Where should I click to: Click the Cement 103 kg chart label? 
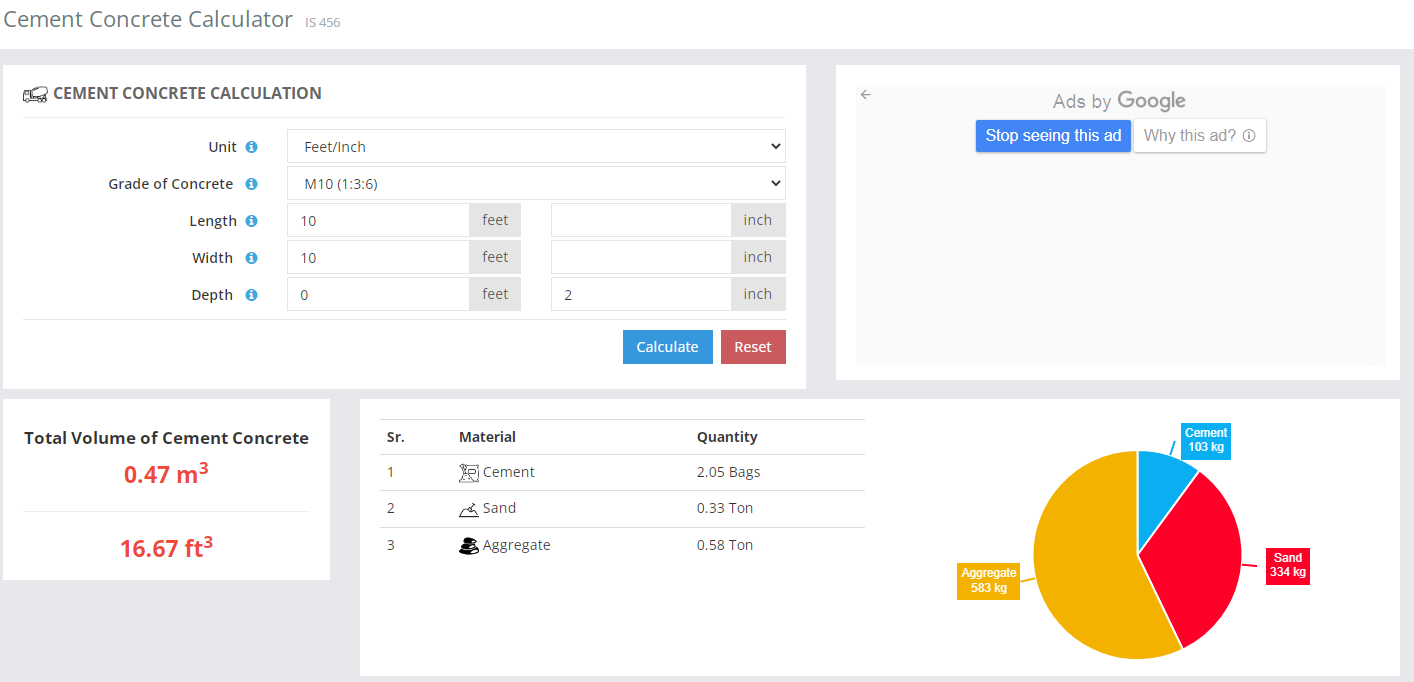1205,440
